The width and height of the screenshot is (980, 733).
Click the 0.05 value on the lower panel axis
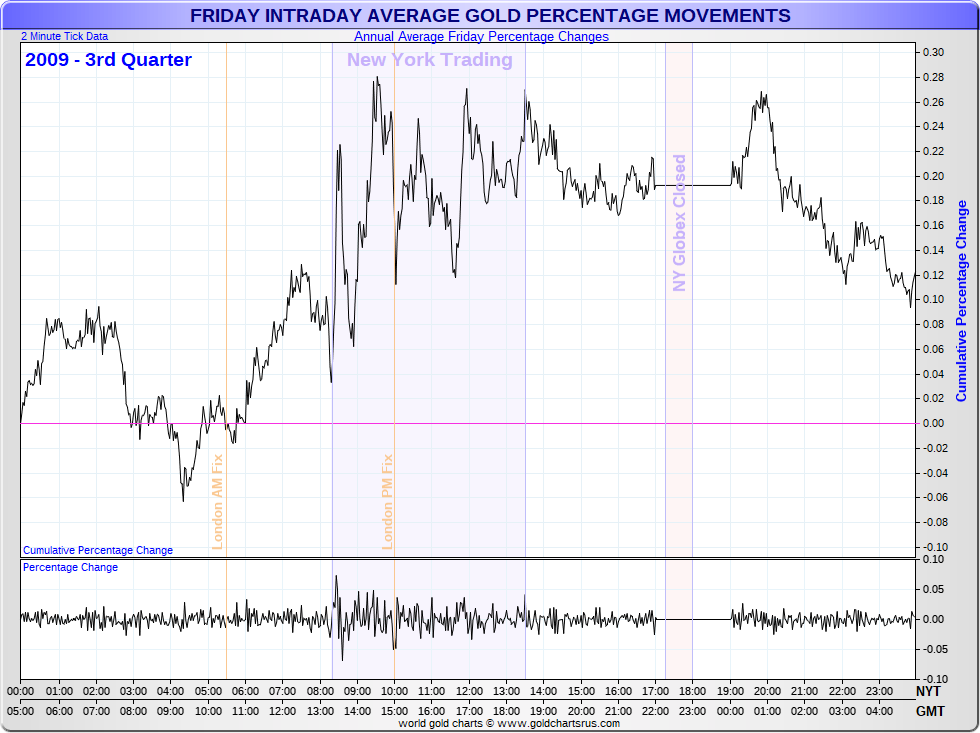coord(934,589)
